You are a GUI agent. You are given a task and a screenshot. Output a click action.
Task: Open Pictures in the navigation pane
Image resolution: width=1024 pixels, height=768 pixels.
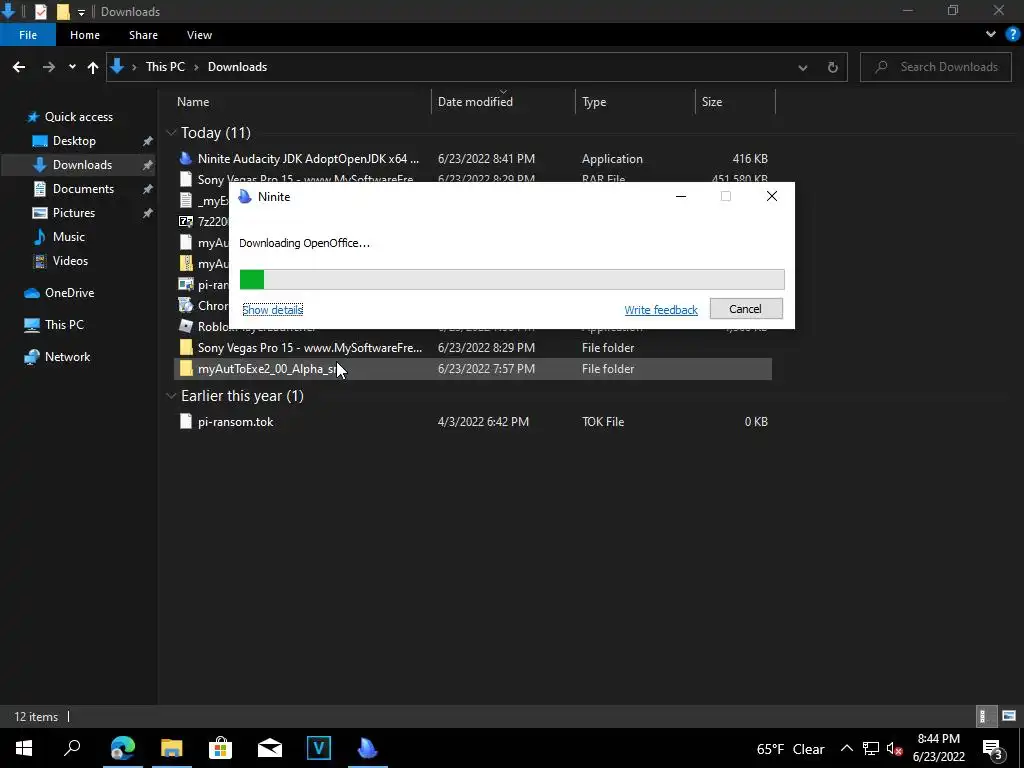(x=73, y=213)
